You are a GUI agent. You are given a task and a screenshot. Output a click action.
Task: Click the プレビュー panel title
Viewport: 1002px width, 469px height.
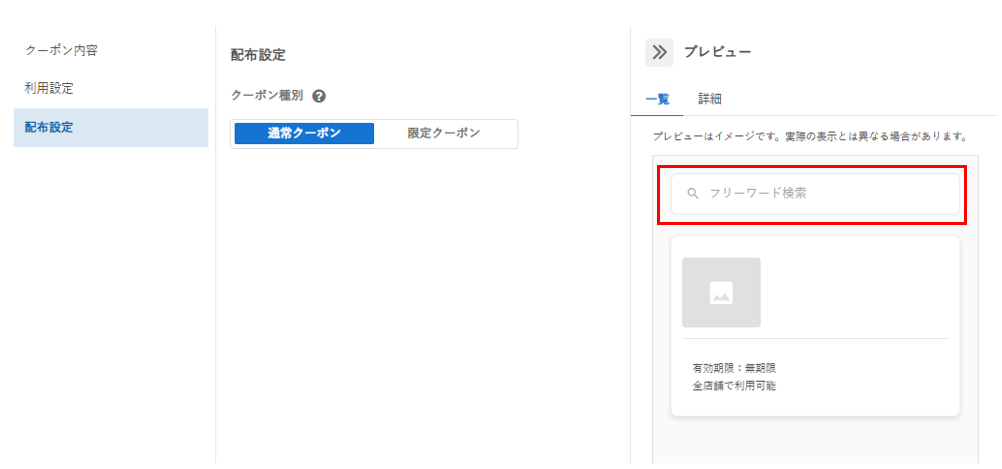click(718, 52)
